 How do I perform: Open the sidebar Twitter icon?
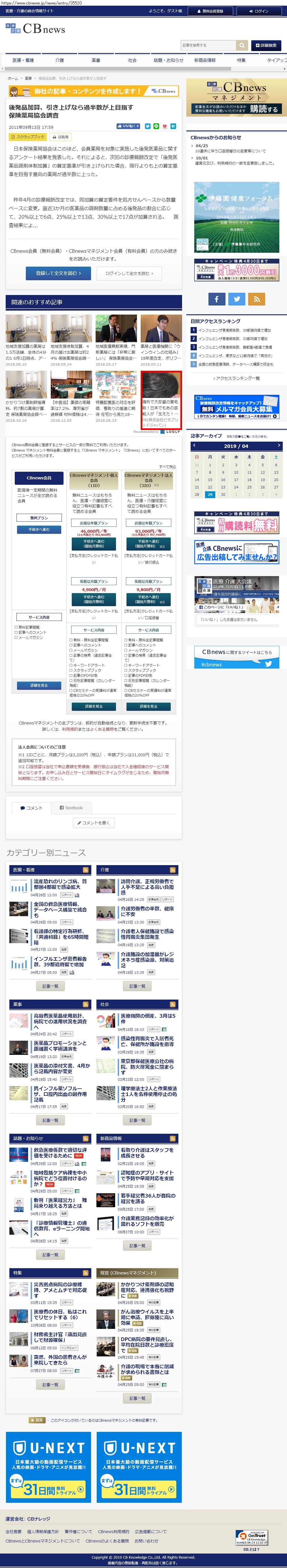click(237, 299)
